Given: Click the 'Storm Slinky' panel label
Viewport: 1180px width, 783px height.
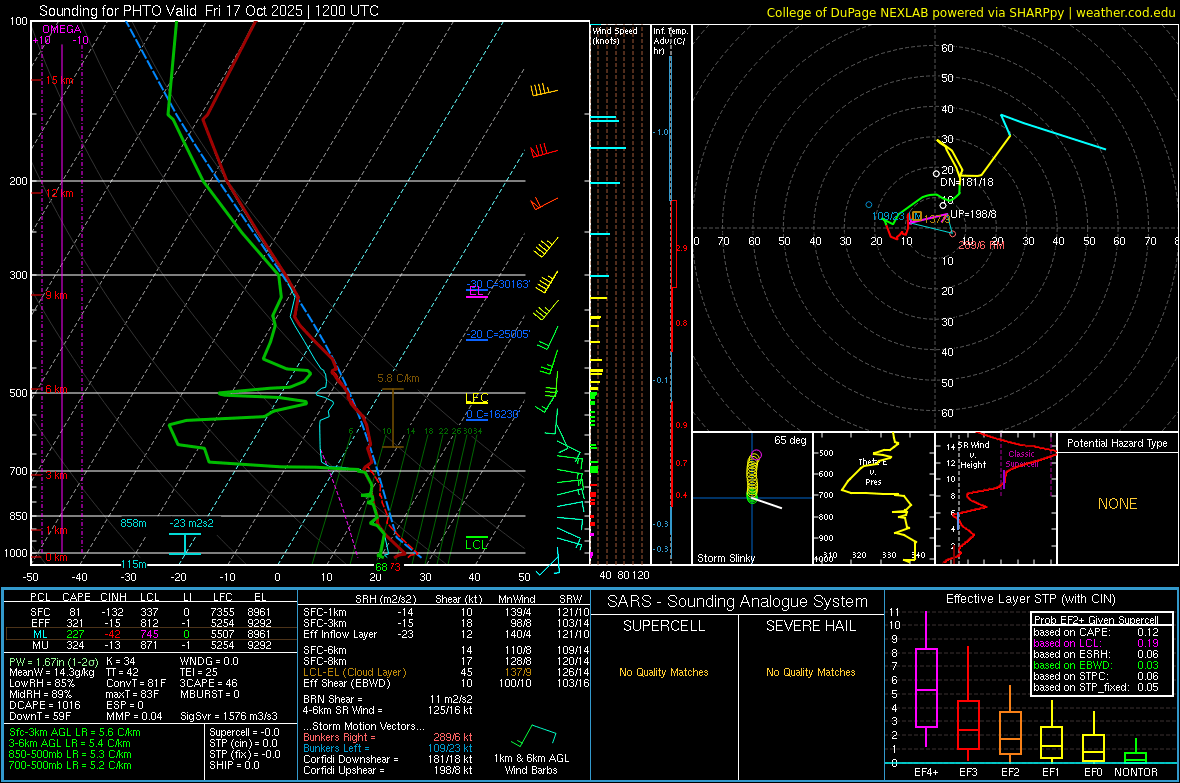Looking at the screenshot, I should tap(725, 558).
